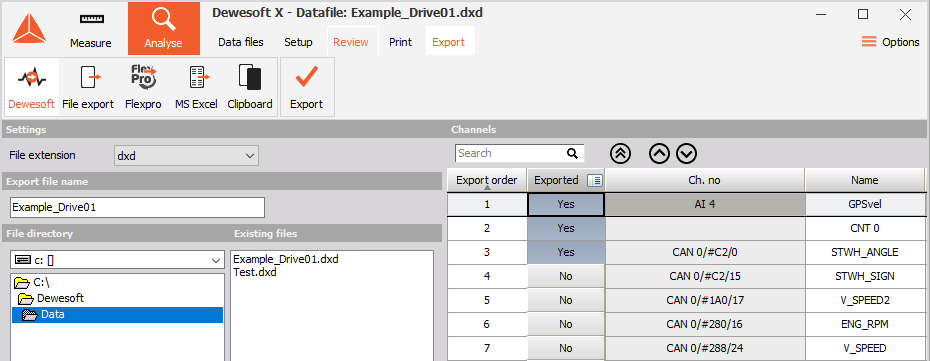The height and width of the screenshot is (361, 930).
Task: Toggle Exported for ENG_RPM channel
Action: pyautogui.click(x=566, y=324)
